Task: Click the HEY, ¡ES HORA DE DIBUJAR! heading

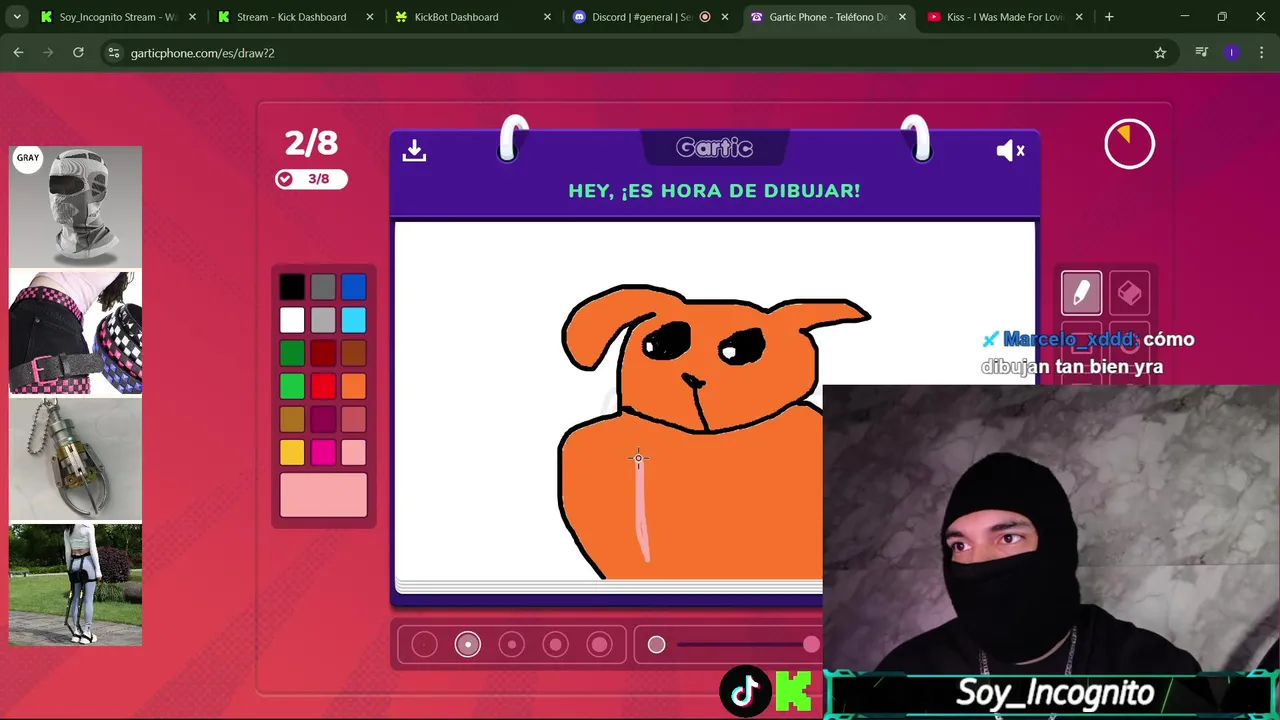Action: 714,191
